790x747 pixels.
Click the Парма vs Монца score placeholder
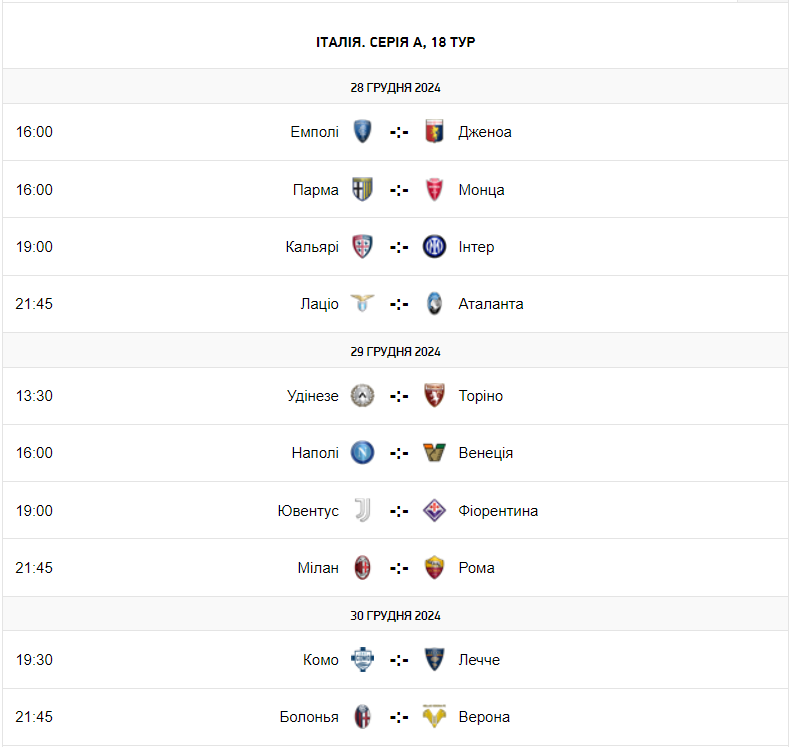(399, 190)
